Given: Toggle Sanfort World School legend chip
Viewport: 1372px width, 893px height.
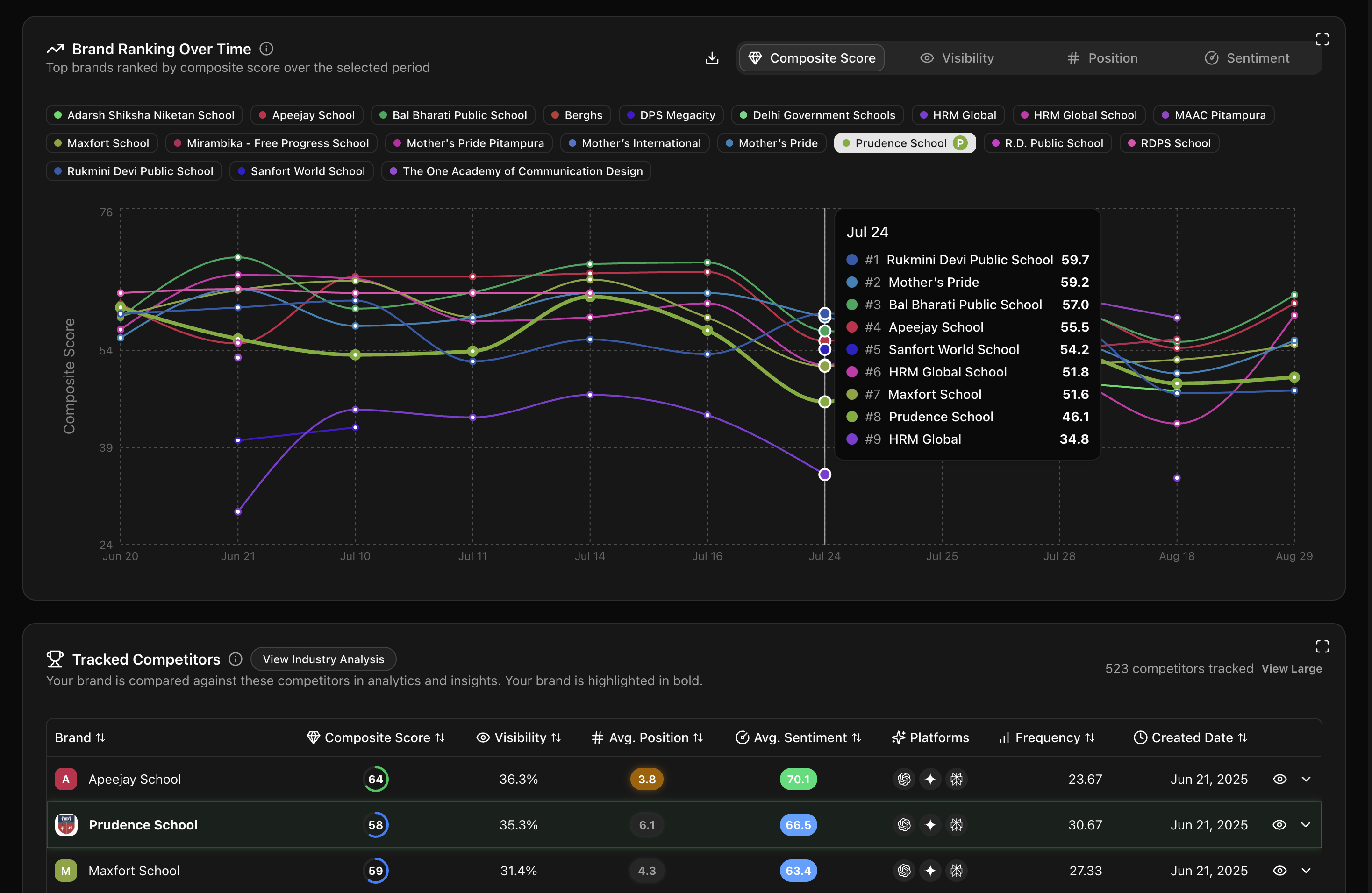Looking at the screenshot, I should [x=301, y=171].
